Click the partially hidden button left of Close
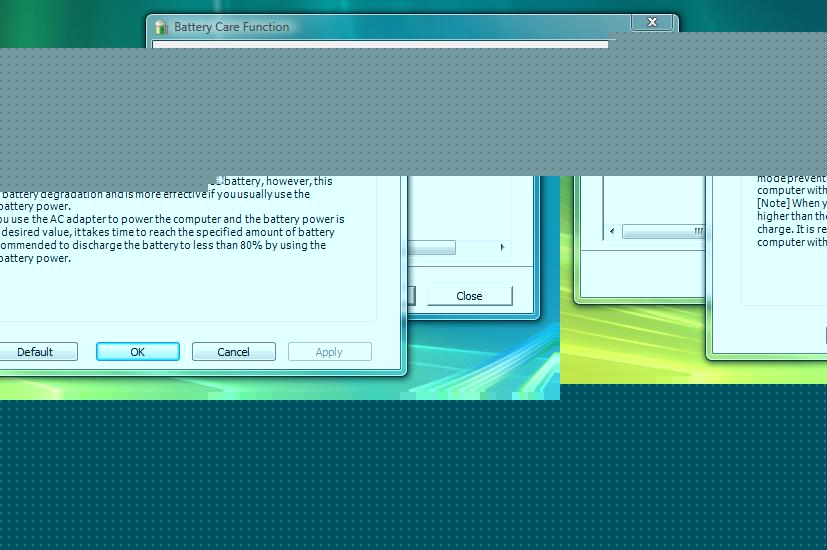Screen dimensions: 827x550 click(x=411, y=296)
